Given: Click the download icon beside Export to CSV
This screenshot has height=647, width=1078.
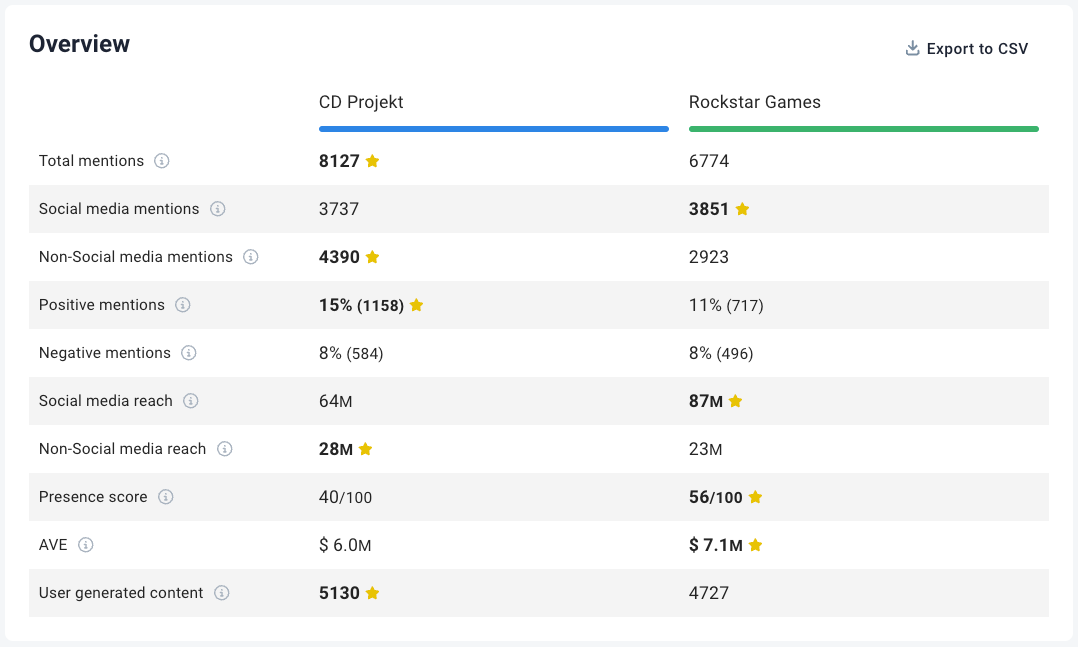Looking at the screenshot, I should 912,48.
